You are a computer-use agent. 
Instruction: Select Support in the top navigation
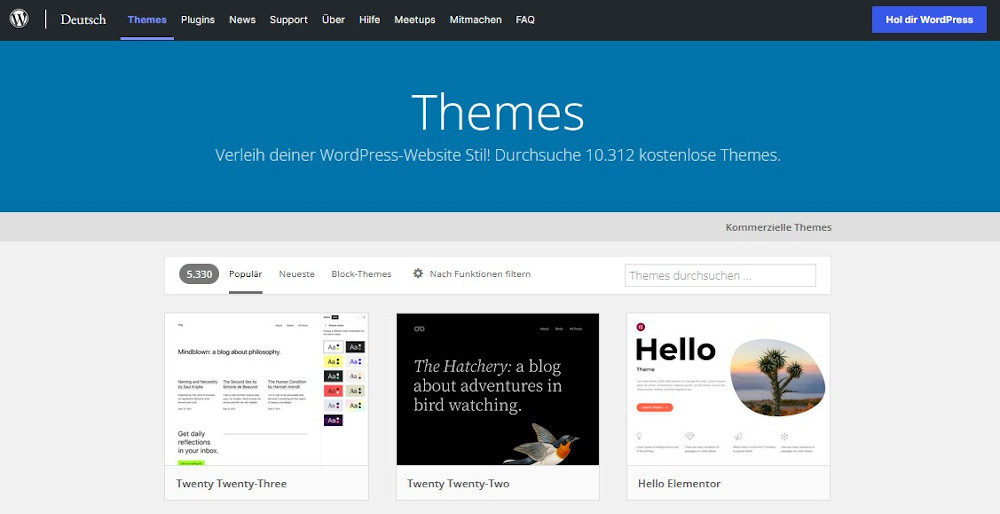click(x=288, y=20)
